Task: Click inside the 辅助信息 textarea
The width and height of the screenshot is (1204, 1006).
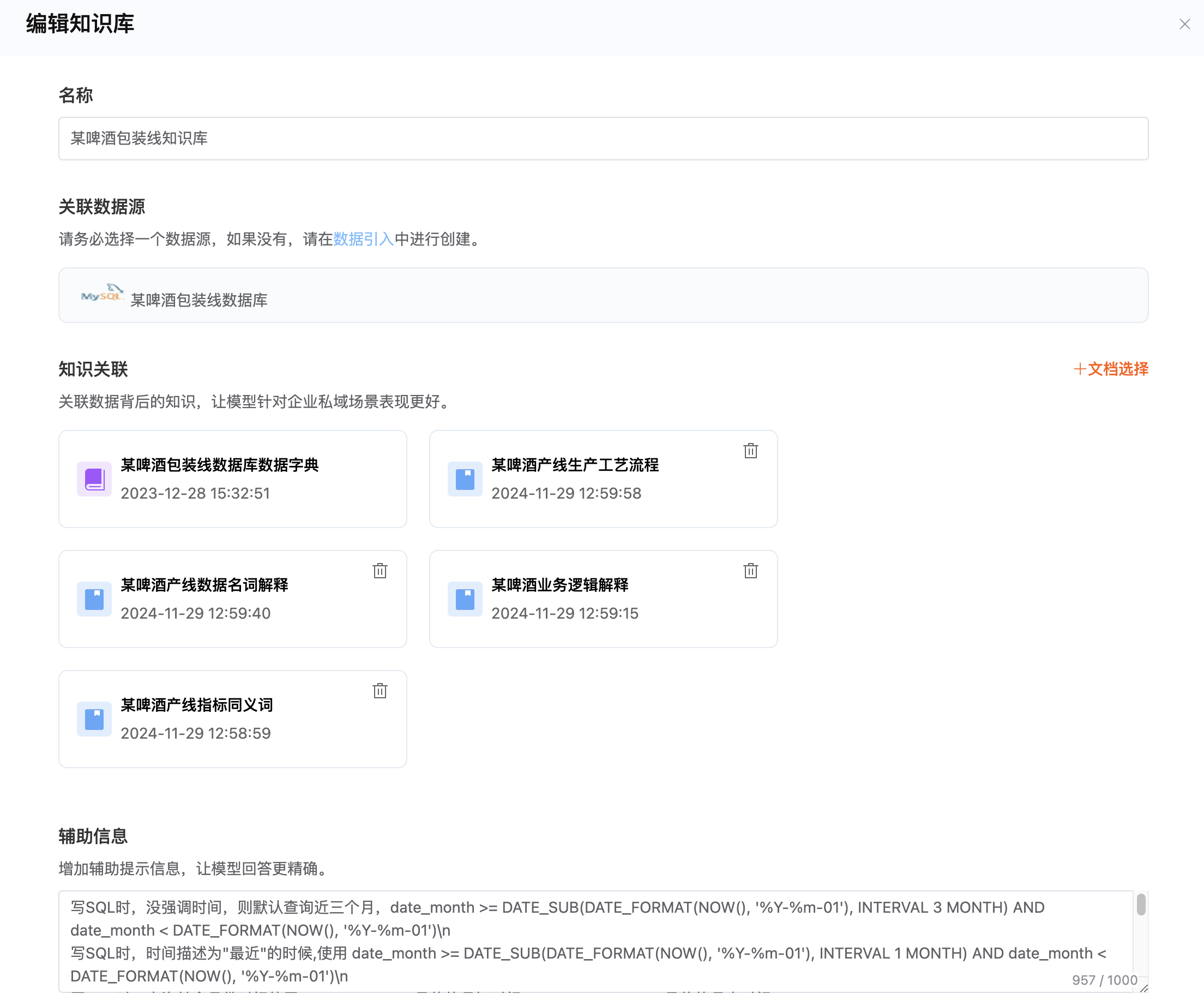Action: [573, 941]
